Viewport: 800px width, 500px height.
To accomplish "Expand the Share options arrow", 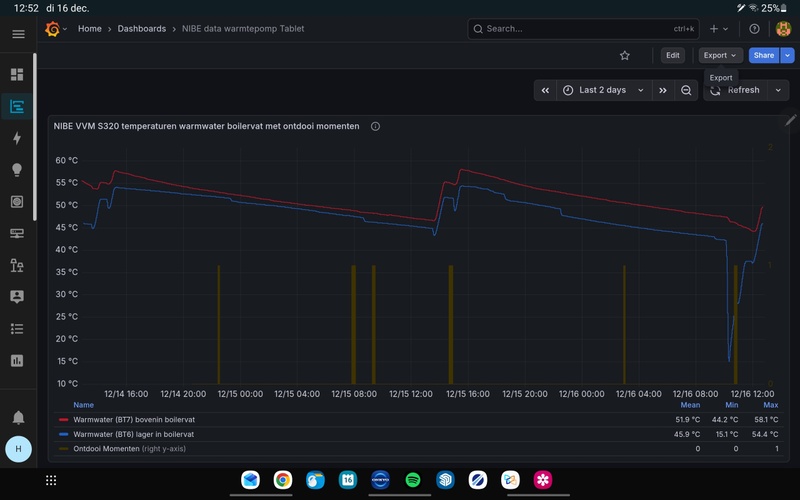I will 787,56.
